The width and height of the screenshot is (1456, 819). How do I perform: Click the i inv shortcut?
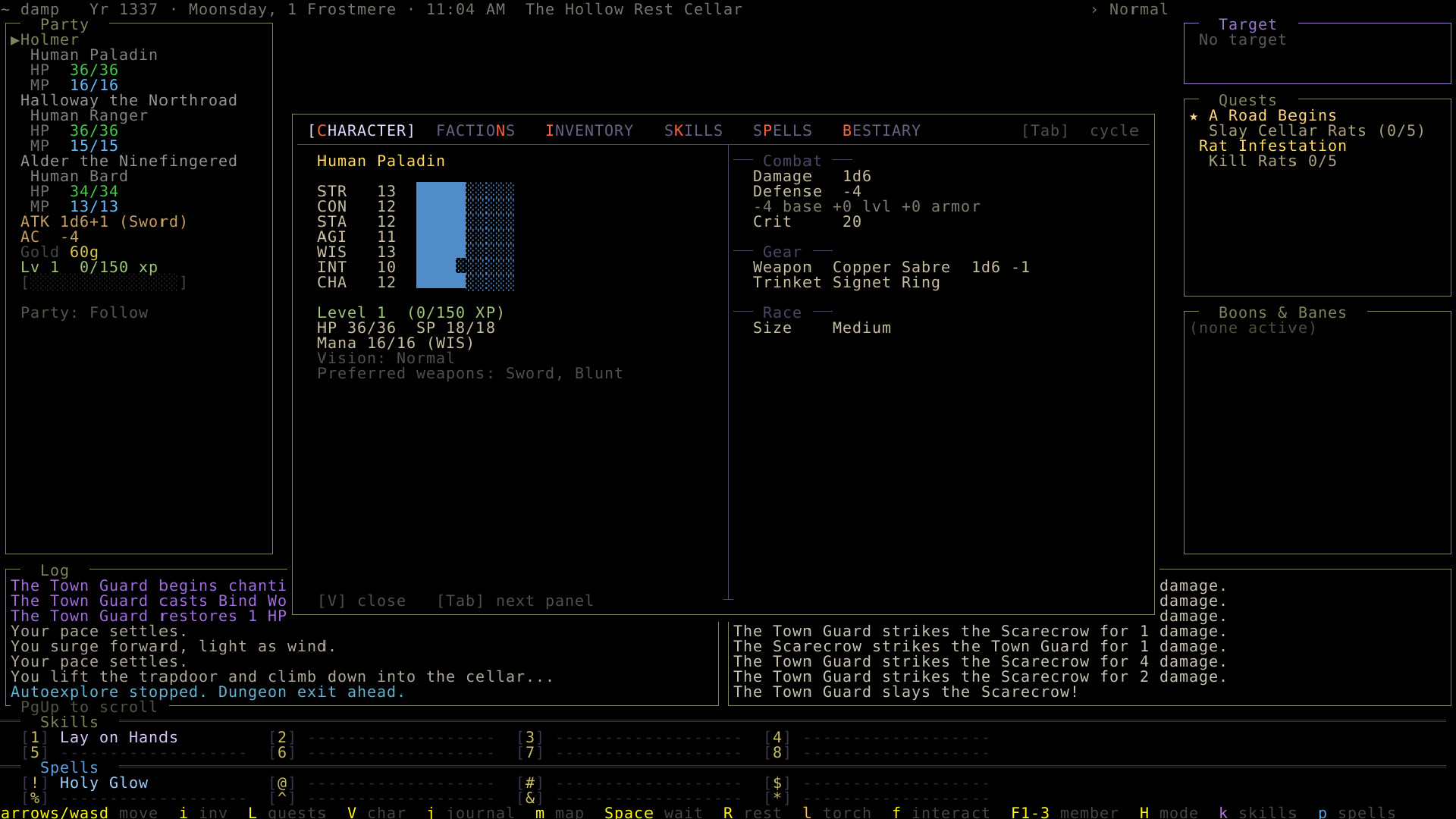click(203, 812)
